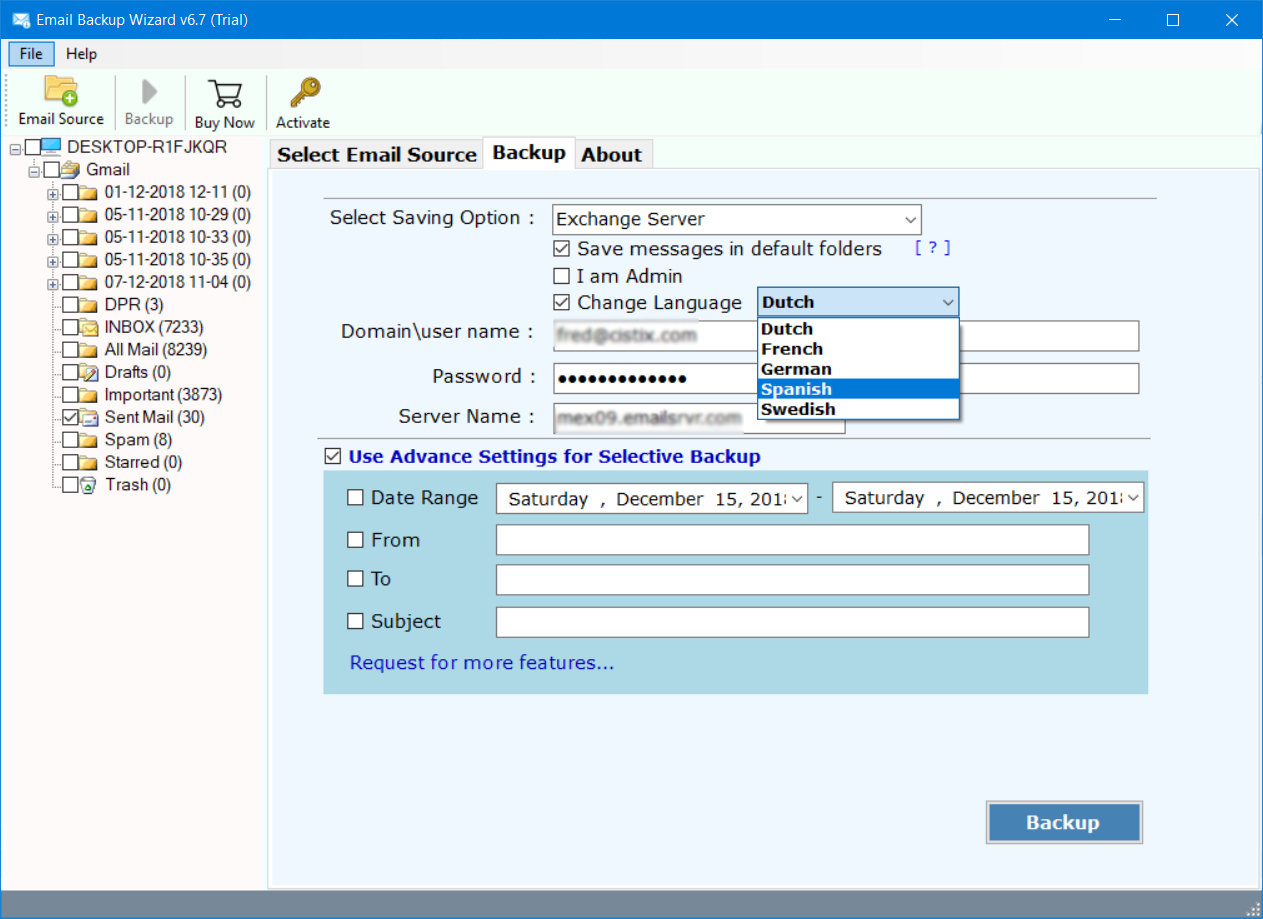
Task: Click the Subject filter text field
Action: [792, 622]
